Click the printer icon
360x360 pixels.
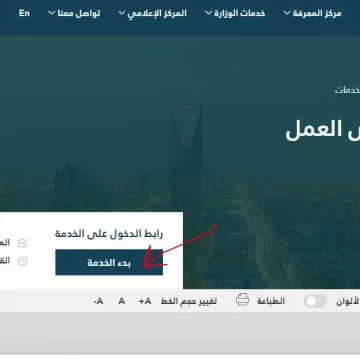click(242, 300)
